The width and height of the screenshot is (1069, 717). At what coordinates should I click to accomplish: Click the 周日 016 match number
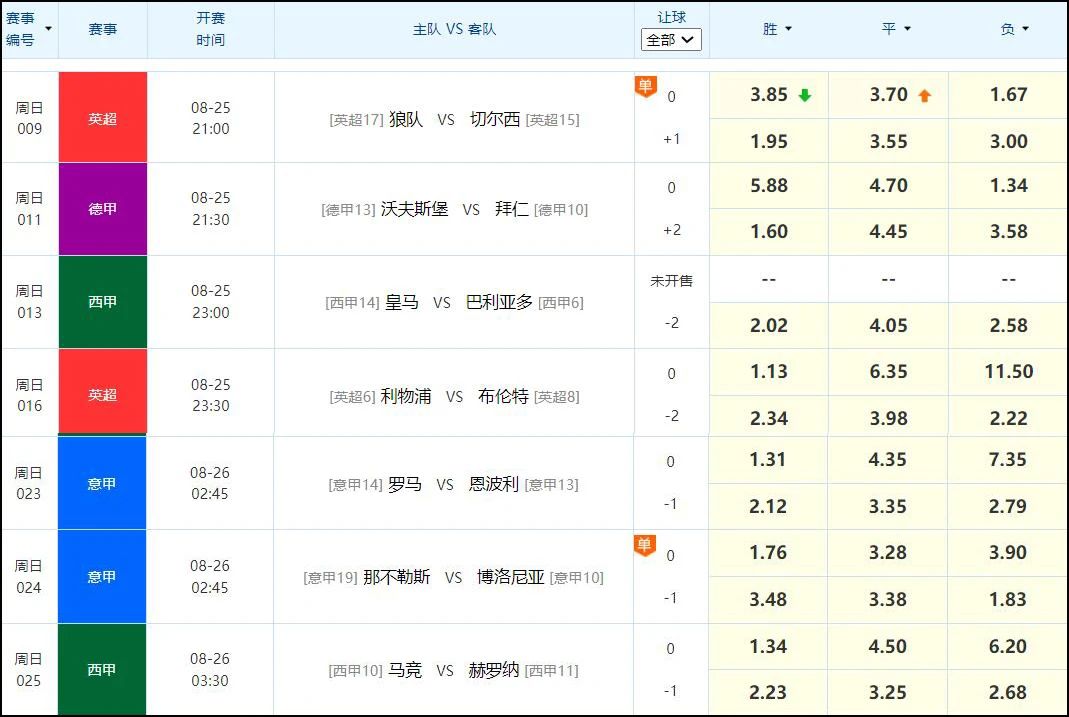pos(29,395)
